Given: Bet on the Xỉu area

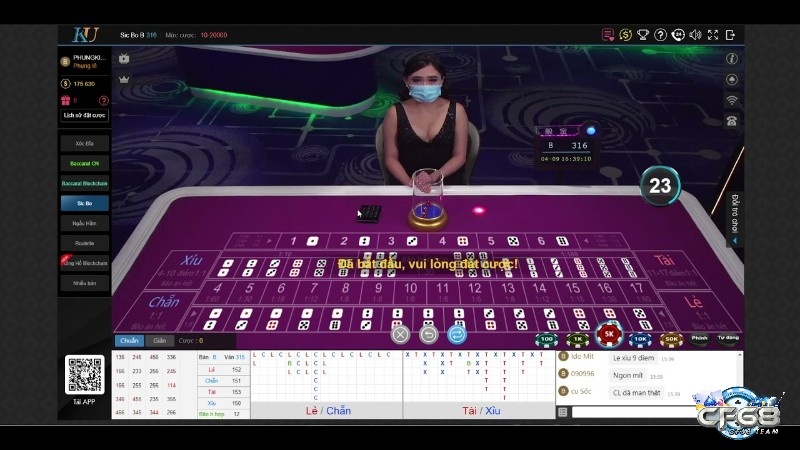Looking at the screenshot, I should 183,270.
